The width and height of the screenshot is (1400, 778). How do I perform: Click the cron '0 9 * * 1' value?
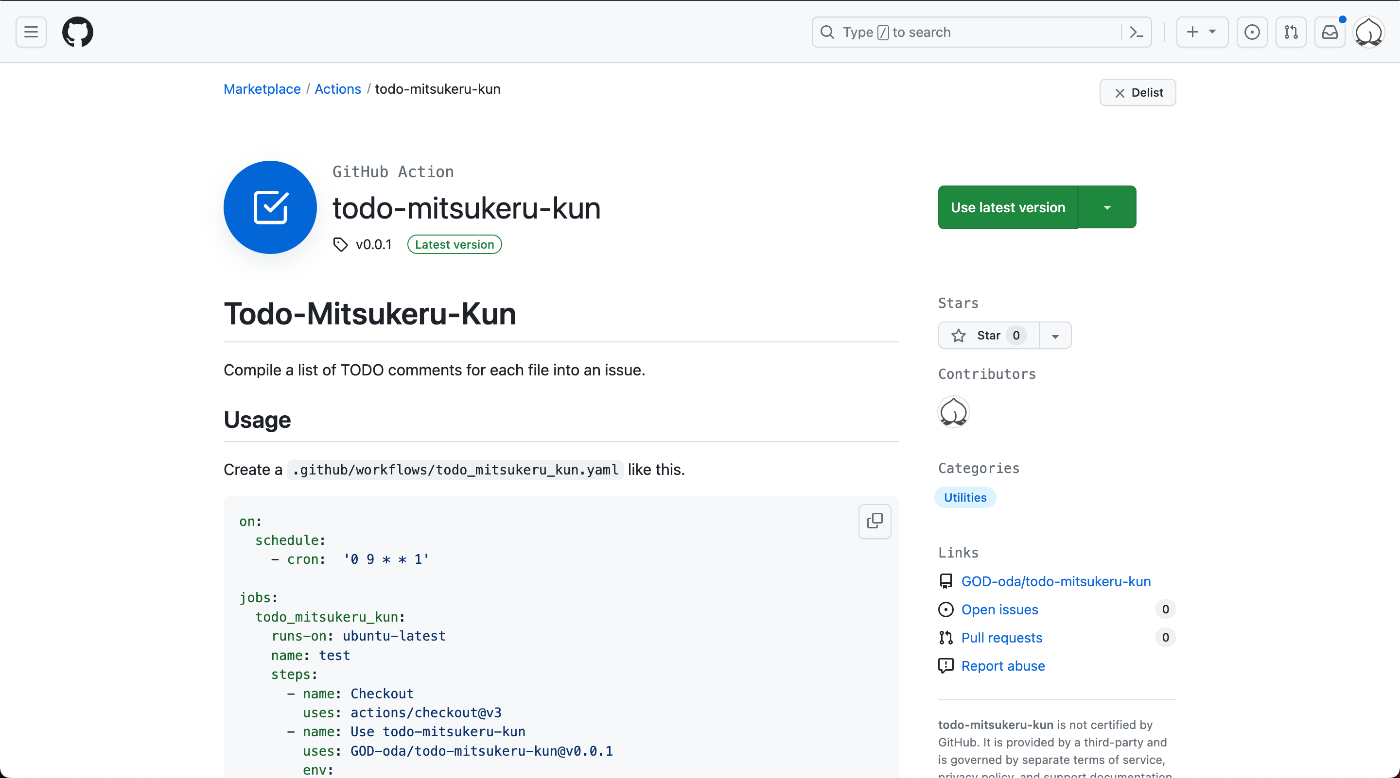386,559
